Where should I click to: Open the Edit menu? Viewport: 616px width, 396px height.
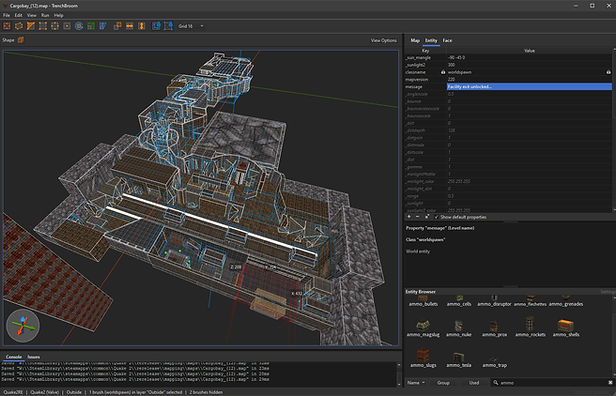tap(18, 15)
